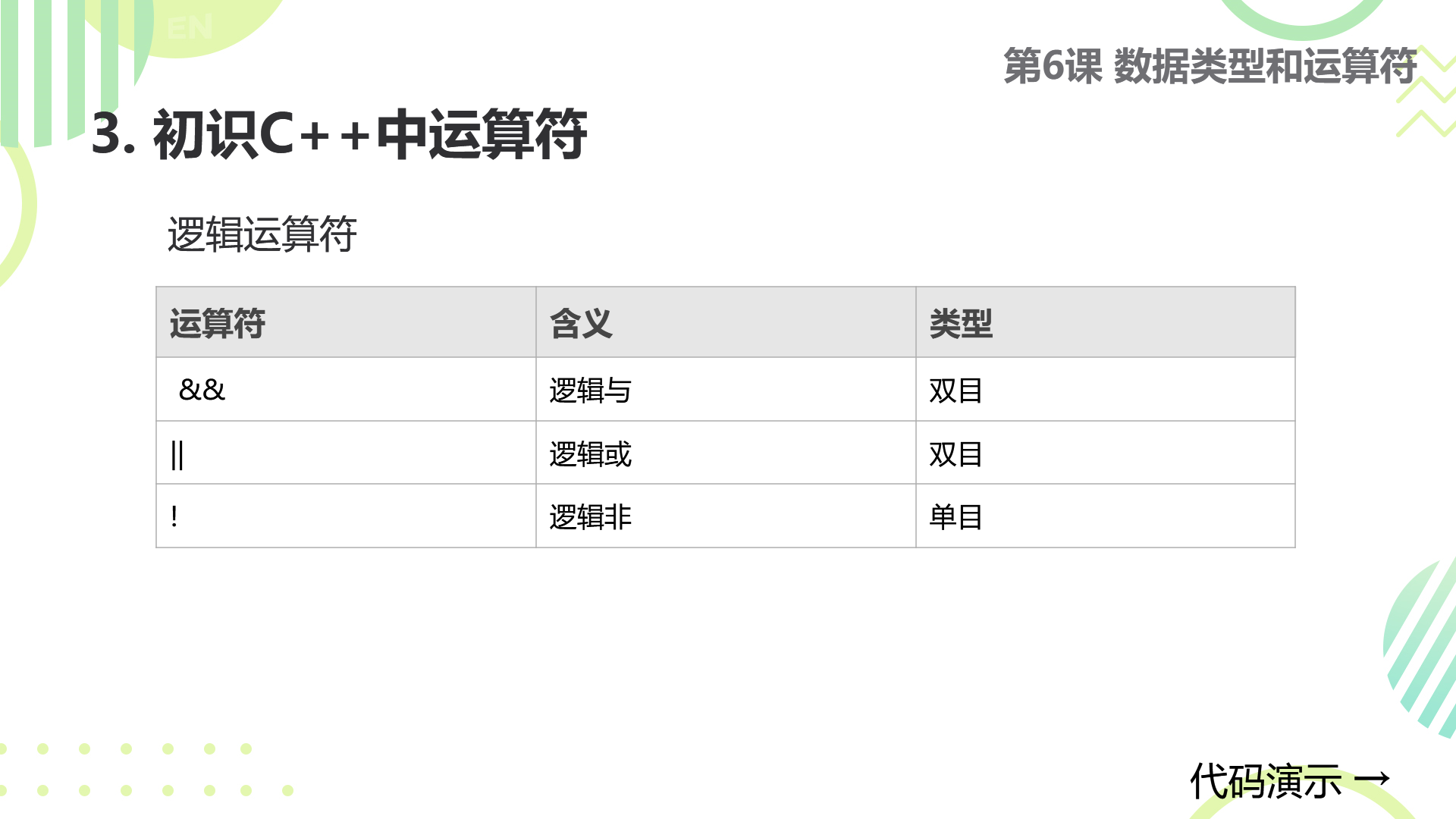Click the 类型 column header
This screenshot has width=1456, height=819.
[x=1106, y=322]
